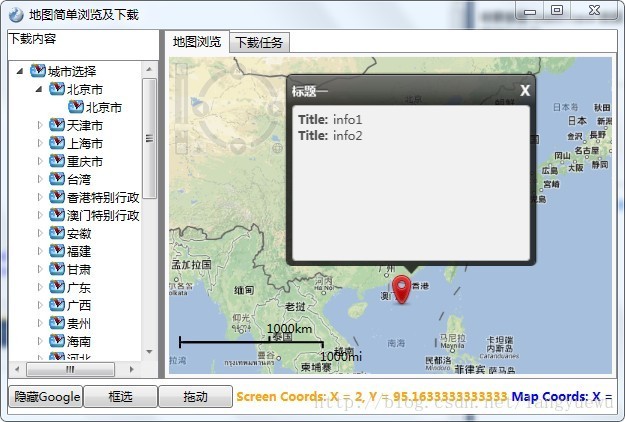The height and width of the screenshot is (422, 625).
Task: Click the 香港特别行政 node icon
Action: click(x=57, y=196)
